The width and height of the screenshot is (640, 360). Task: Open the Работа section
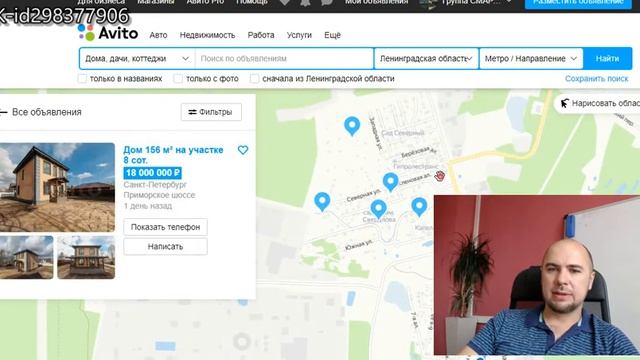tap(261, 35)
